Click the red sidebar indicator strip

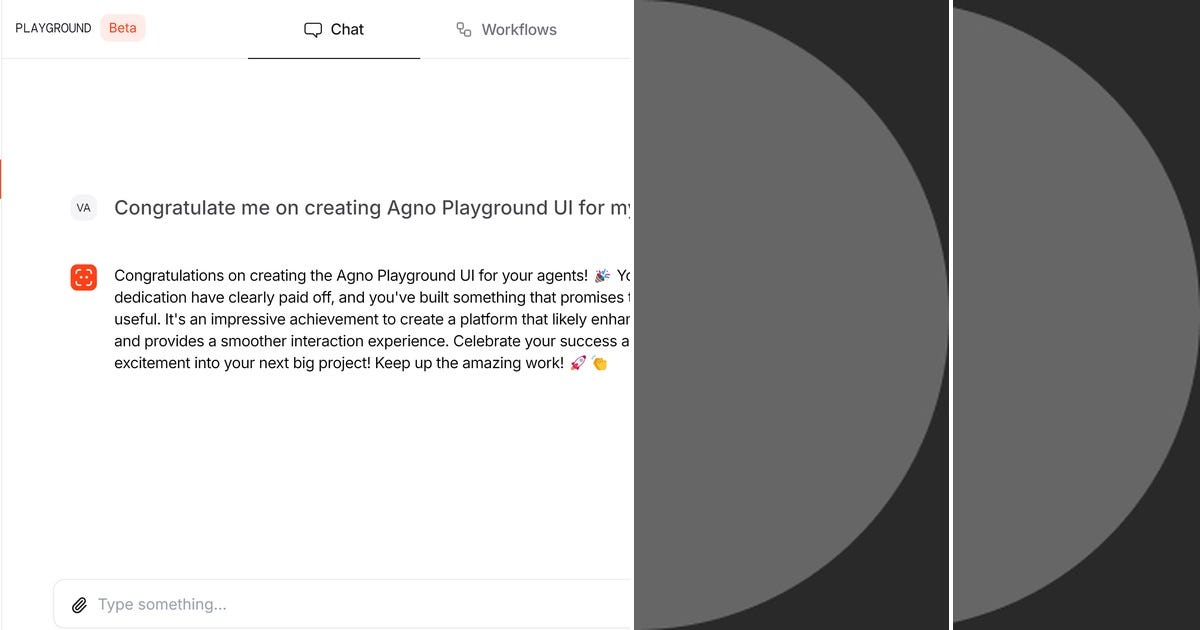point(2,179)
